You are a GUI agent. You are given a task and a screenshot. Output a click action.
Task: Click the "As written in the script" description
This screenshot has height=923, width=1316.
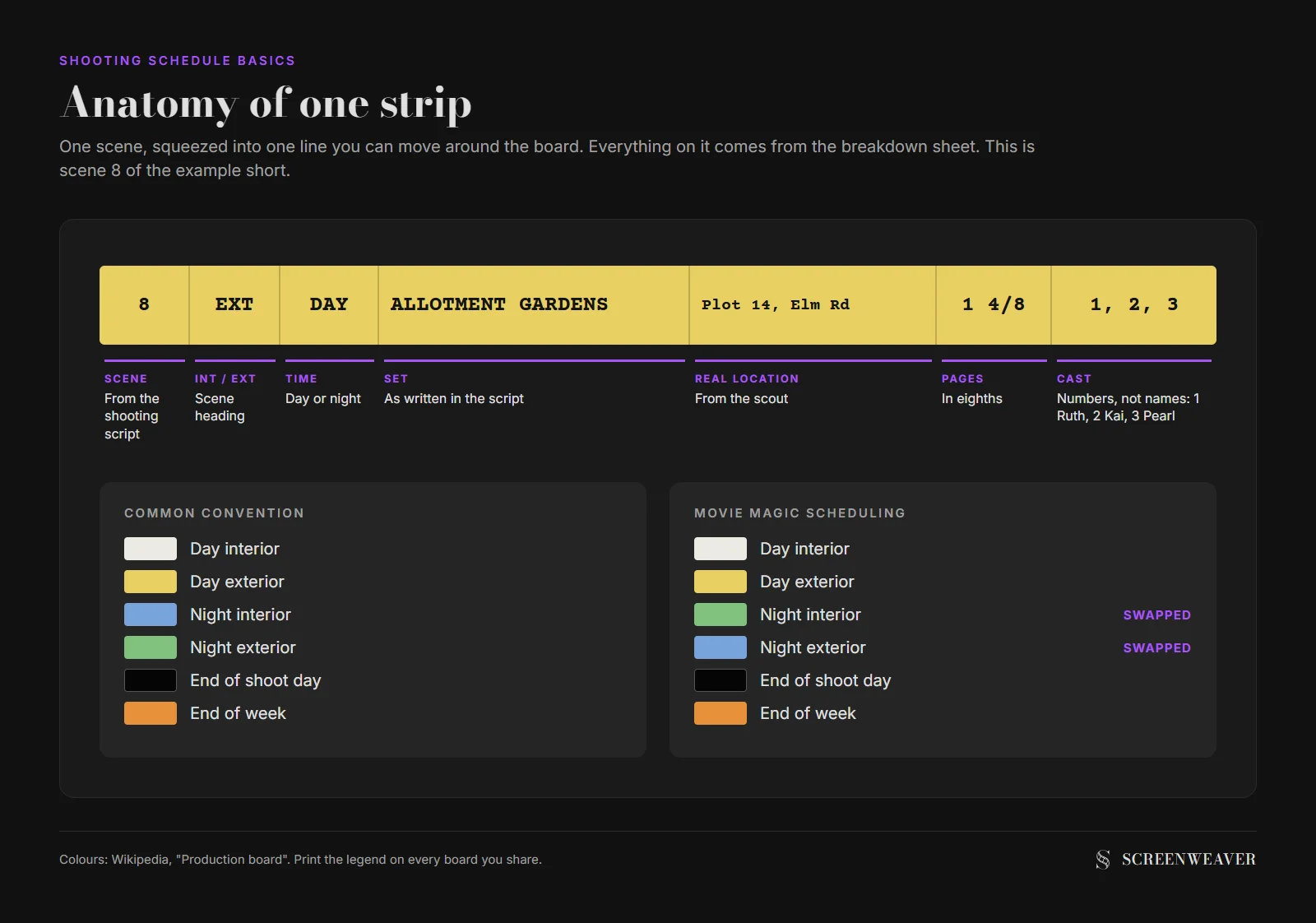pyautogui.click(x=454, y=399)
